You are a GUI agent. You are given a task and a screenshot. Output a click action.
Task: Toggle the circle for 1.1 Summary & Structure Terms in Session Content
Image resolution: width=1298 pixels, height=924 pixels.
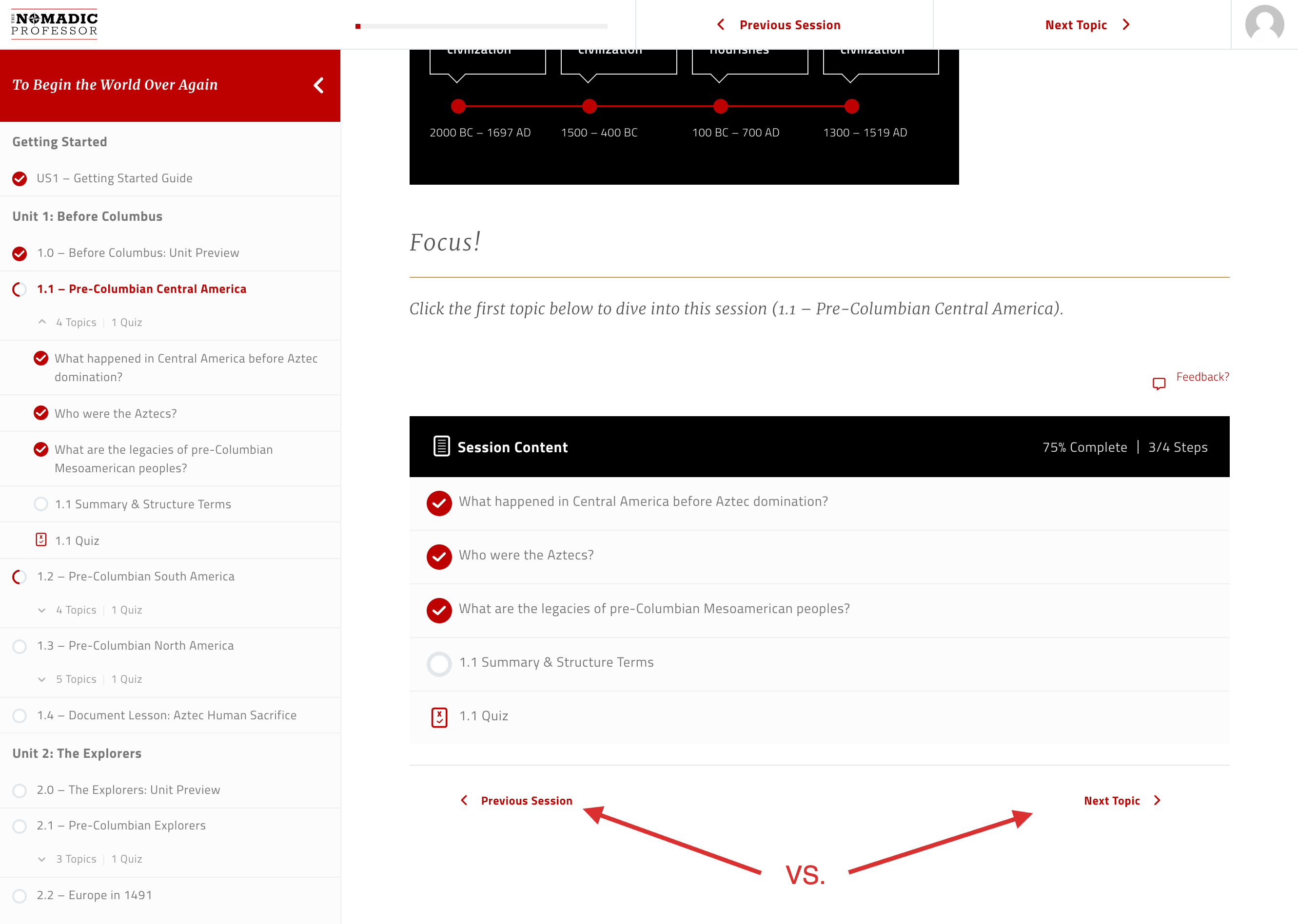439,664
